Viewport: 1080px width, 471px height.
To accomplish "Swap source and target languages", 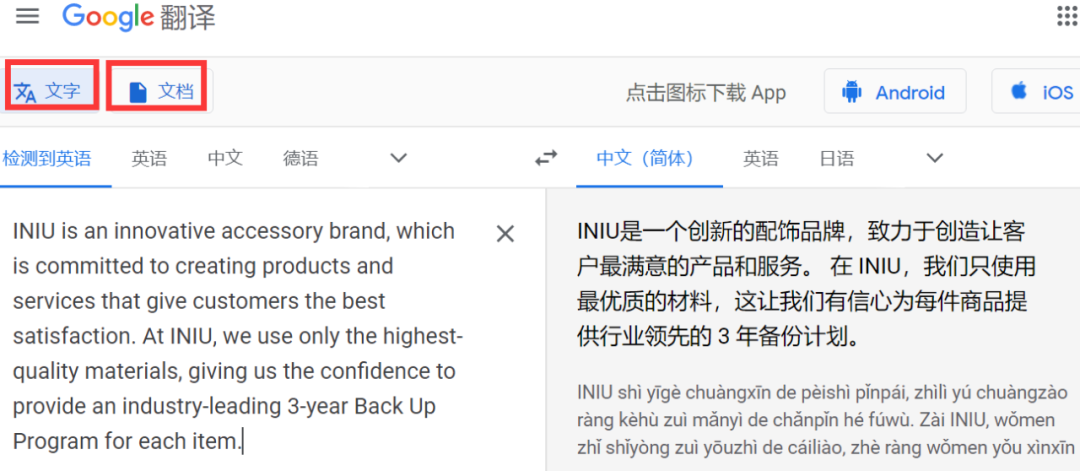I will (x=546, y=159).
